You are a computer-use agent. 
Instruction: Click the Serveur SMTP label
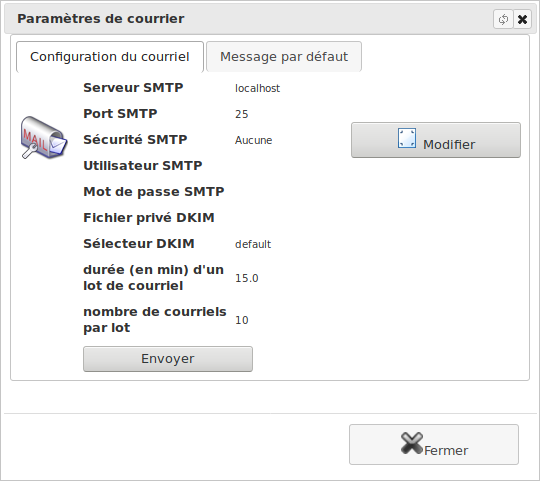(133, 88)
